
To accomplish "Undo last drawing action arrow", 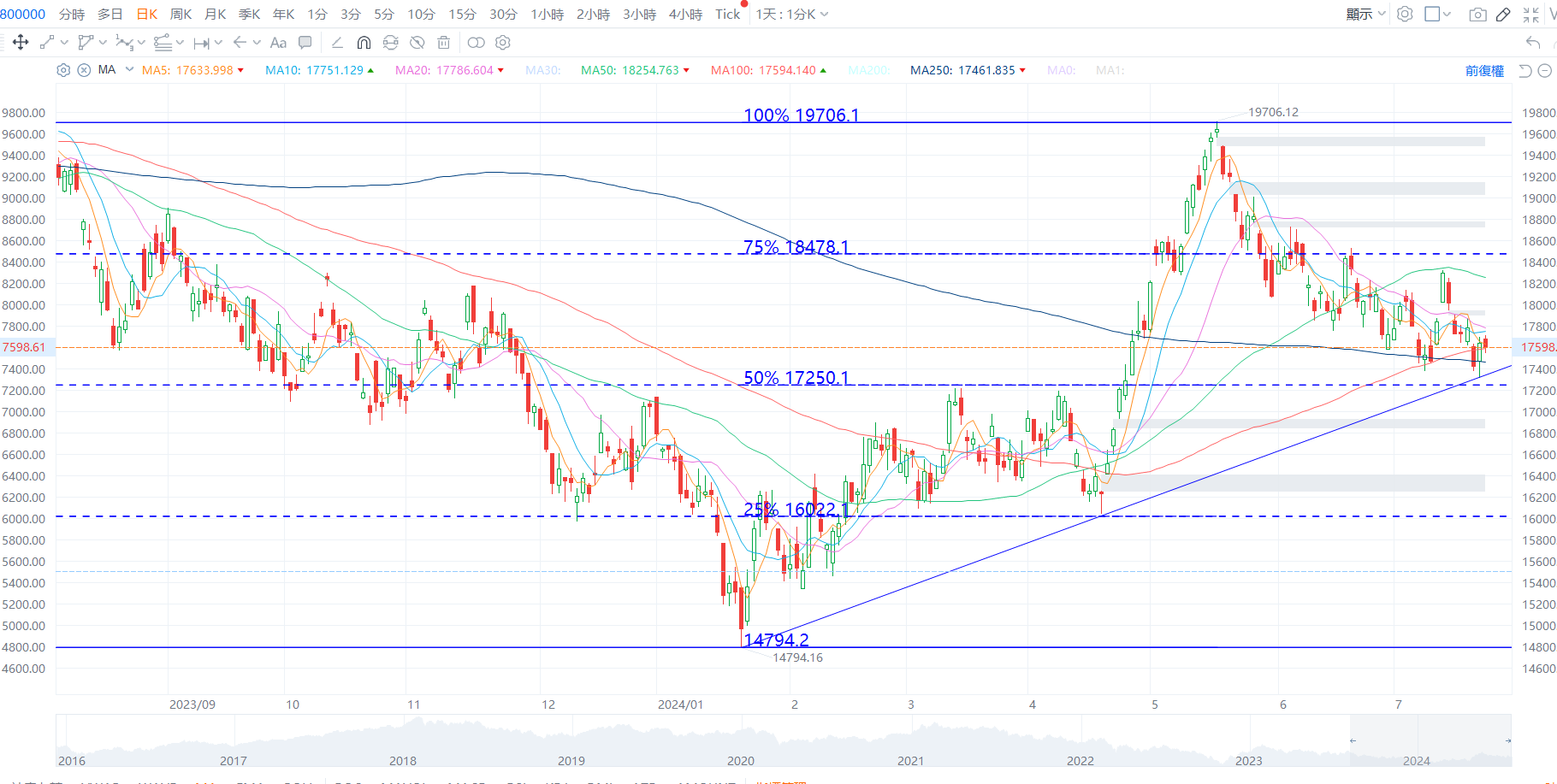I will click(x=1533, y=42).
